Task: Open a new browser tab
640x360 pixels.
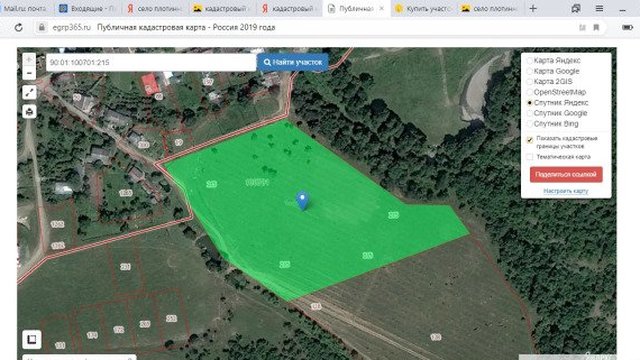Action: point(533,8)
